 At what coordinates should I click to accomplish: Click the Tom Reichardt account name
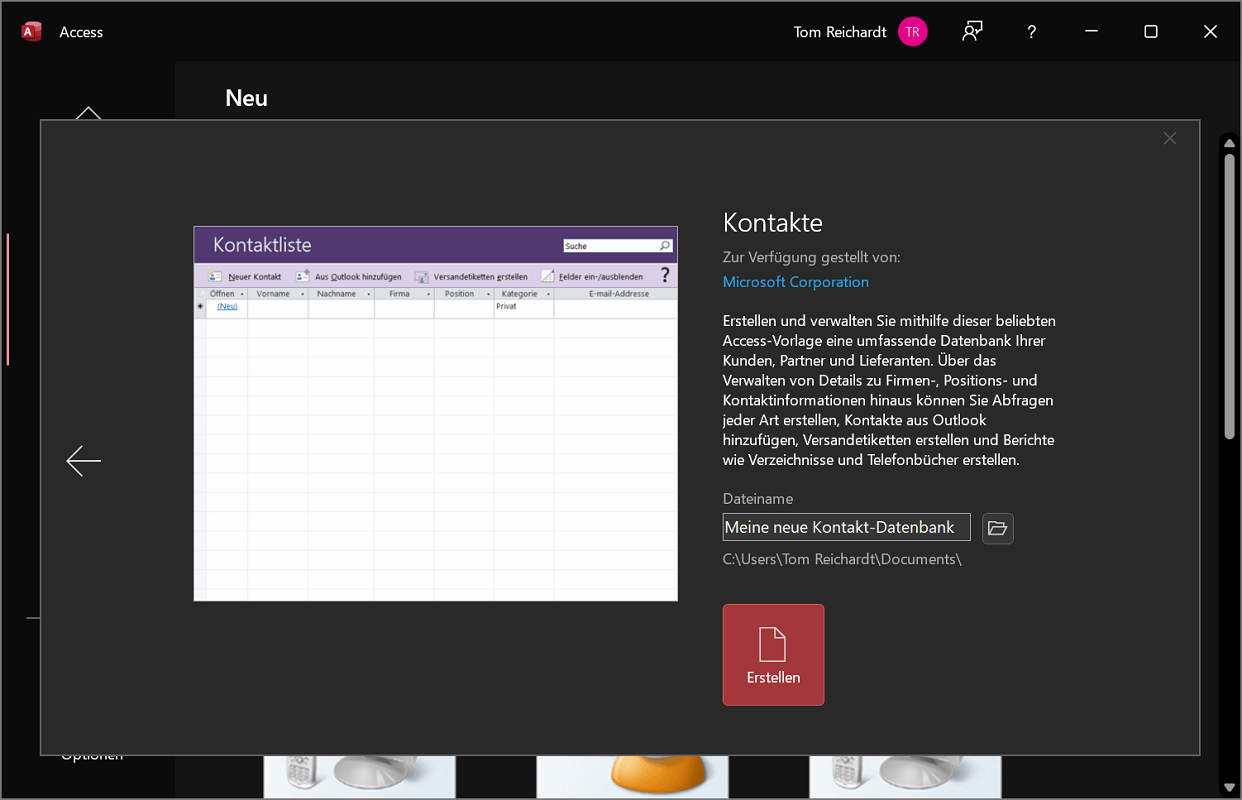(840, 32)
